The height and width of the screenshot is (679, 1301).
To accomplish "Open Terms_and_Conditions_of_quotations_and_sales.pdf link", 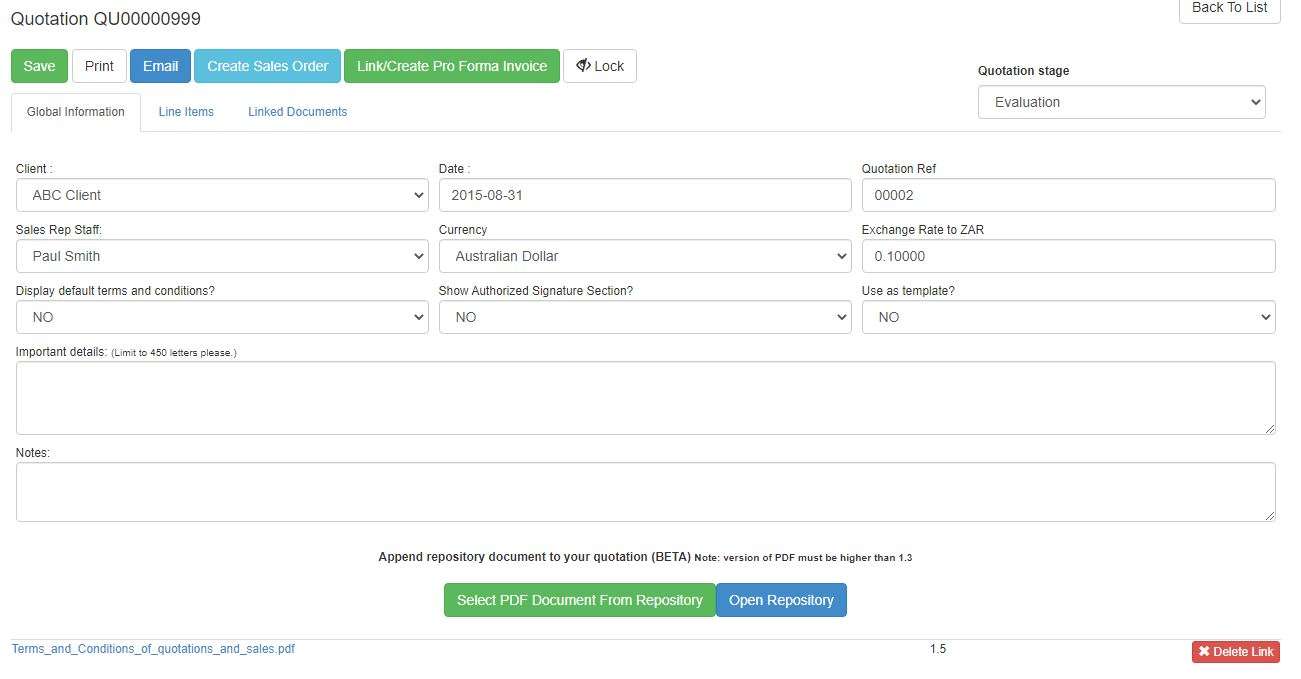I will tap(153, 649).
